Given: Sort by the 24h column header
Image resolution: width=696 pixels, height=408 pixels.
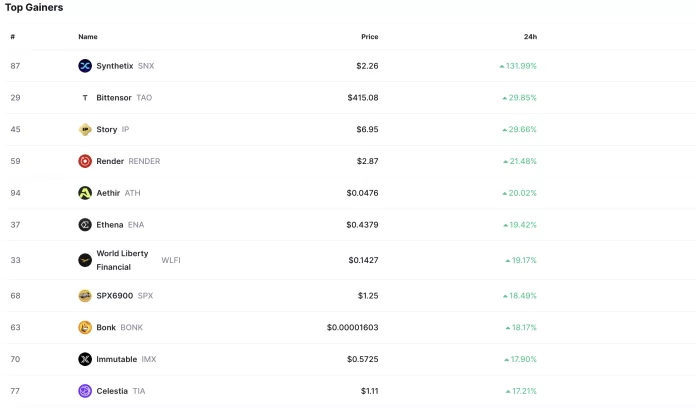Looking at the screenshot, I should (530, 37).
